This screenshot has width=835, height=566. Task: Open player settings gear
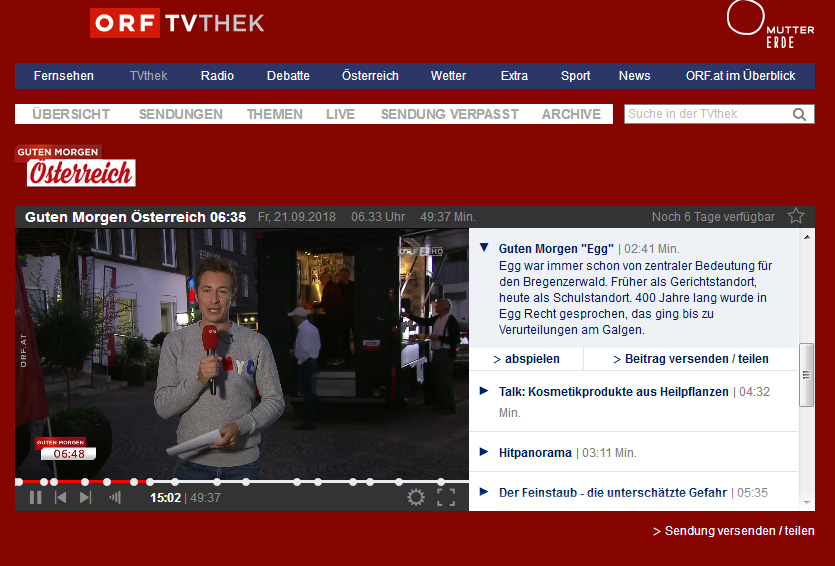(x=416, y=497)
